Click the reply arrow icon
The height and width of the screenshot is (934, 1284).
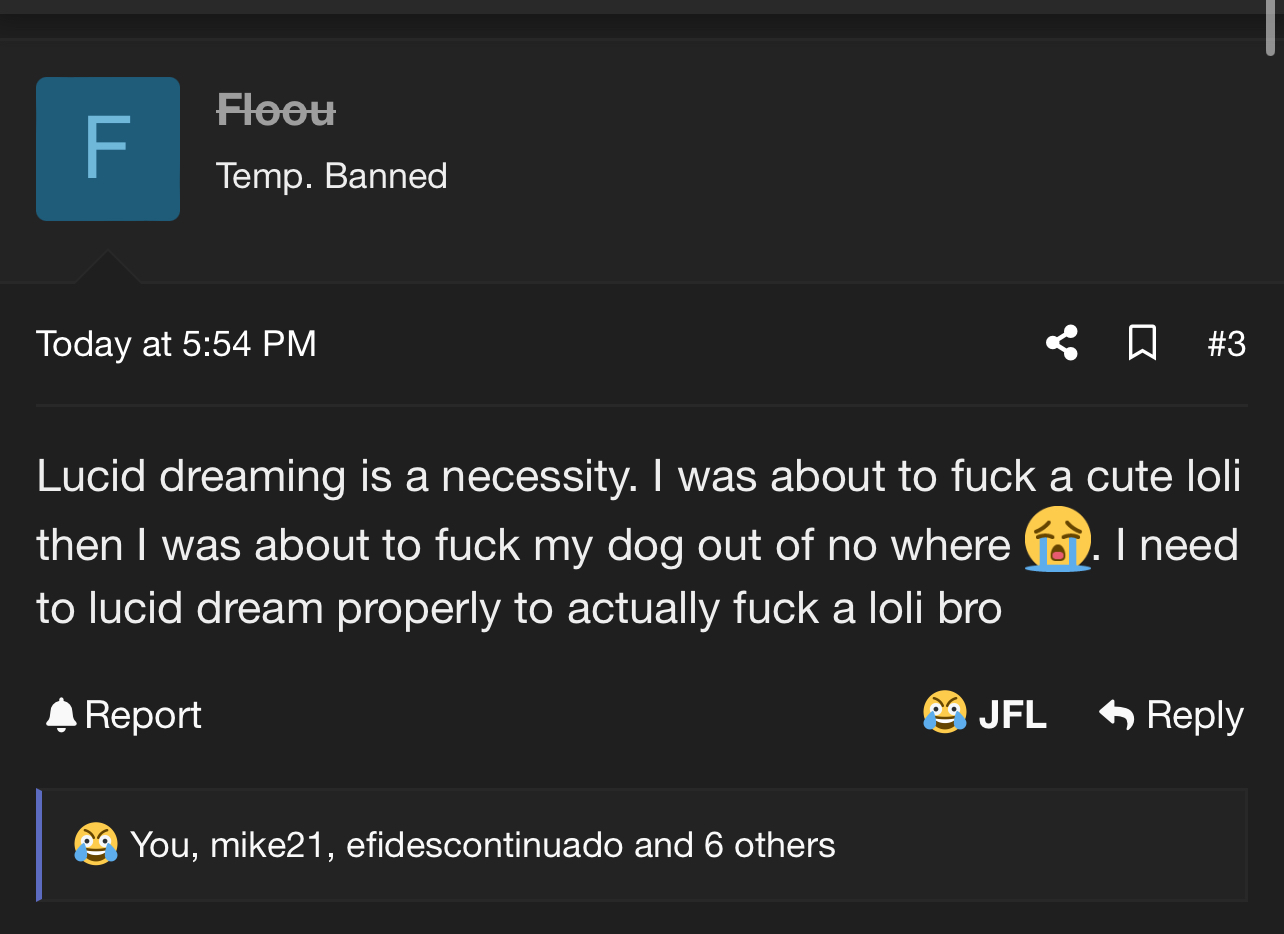tap(1116, 715)
